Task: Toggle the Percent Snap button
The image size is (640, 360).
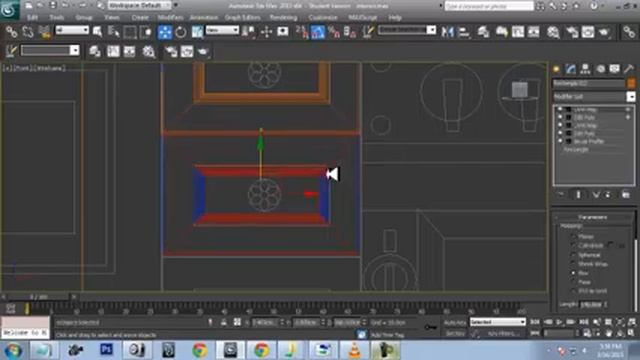Action: (334, 31)
